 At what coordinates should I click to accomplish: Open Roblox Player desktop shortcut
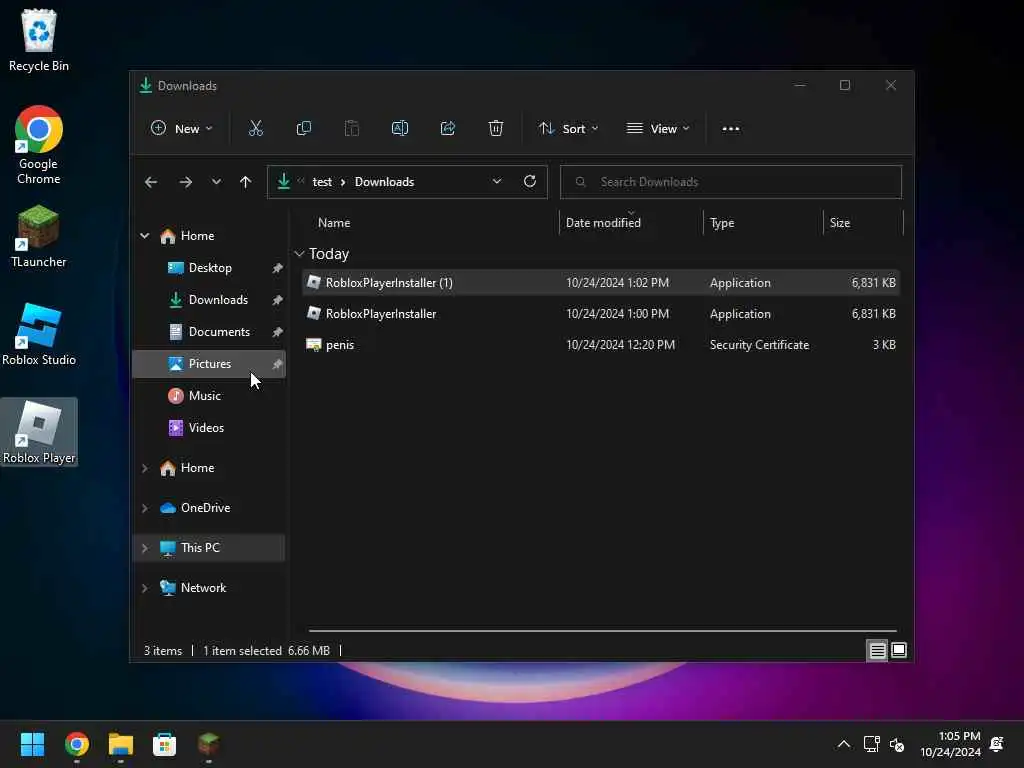39,432
